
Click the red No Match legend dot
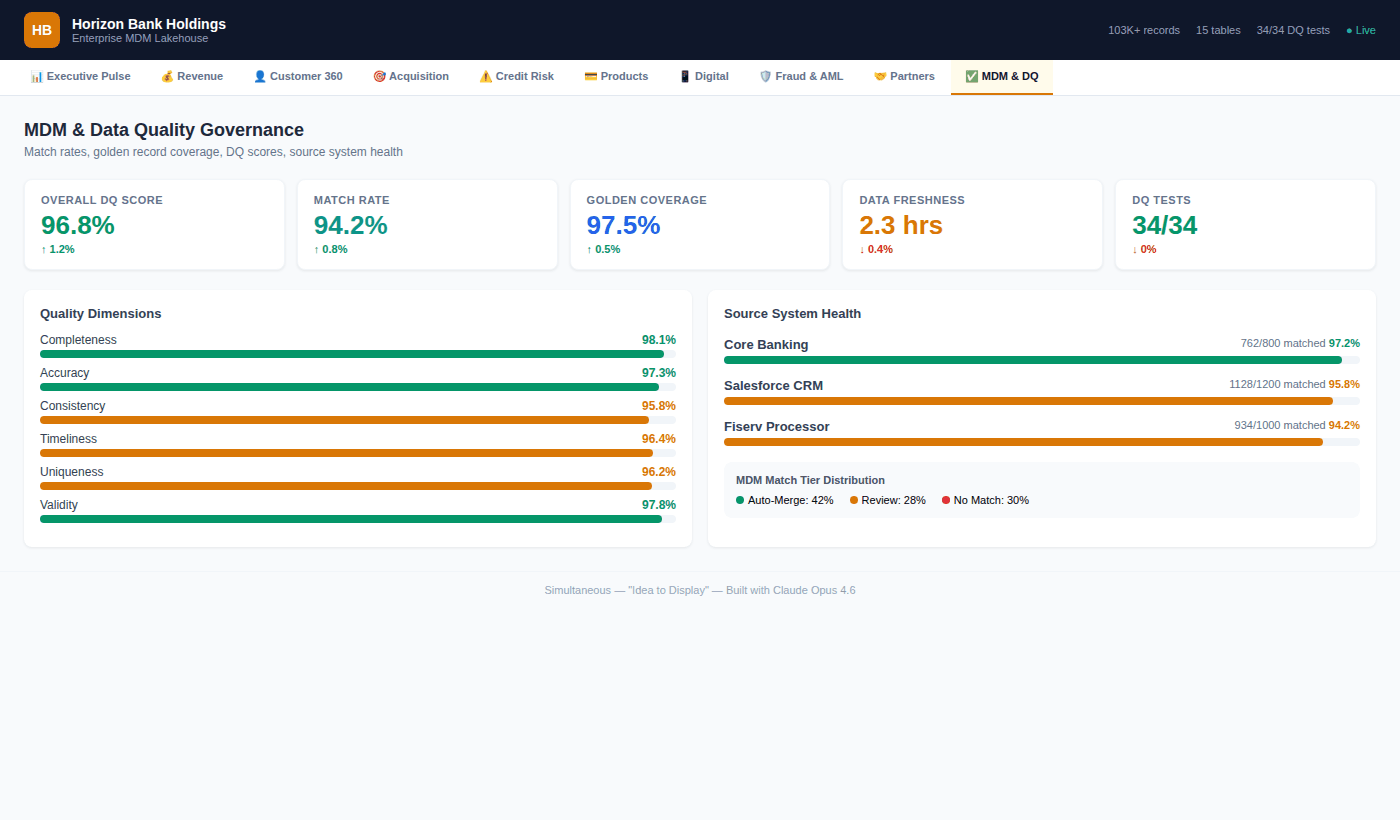coord(946,500)
